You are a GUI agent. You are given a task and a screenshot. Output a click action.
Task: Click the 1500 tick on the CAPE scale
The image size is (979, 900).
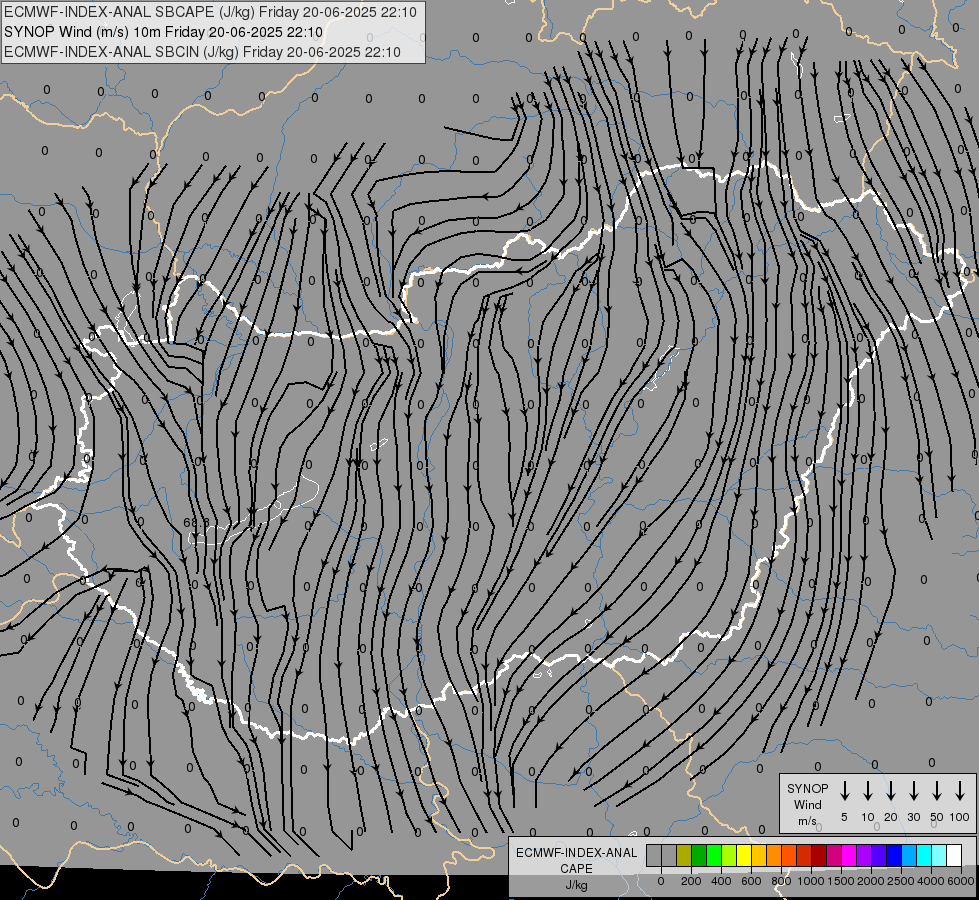841,881
